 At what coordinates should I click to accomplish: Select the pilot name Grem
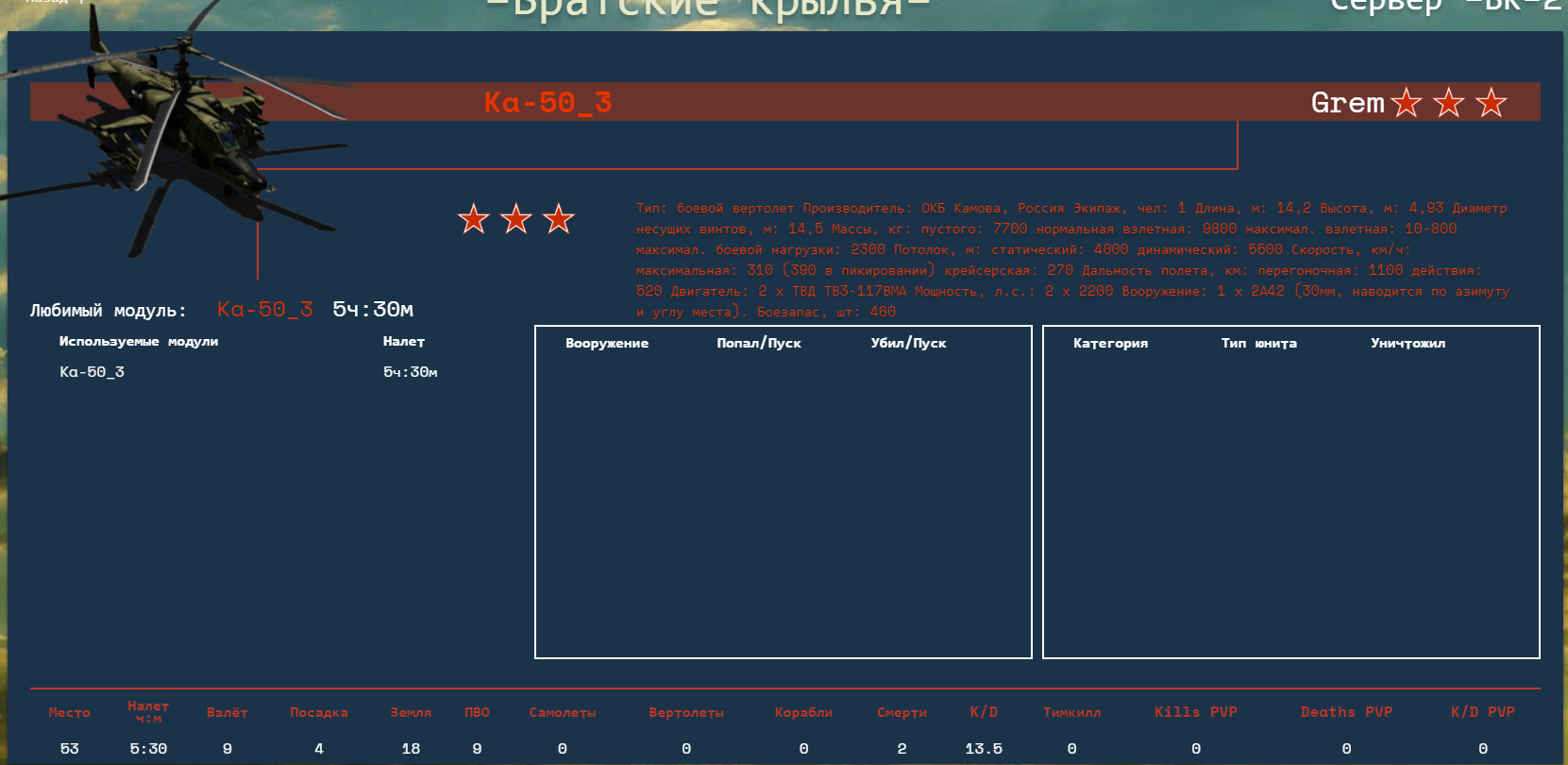click(x=1347, y=102)
